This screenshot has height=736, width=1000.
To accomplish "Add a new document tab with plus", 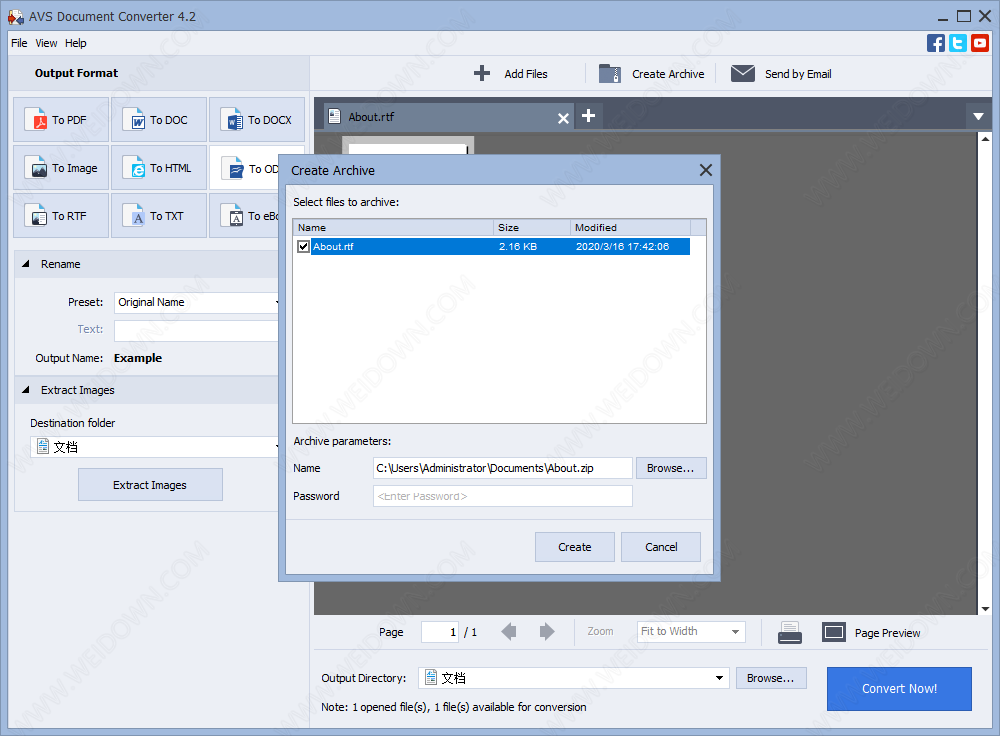I will coord(589,115).
